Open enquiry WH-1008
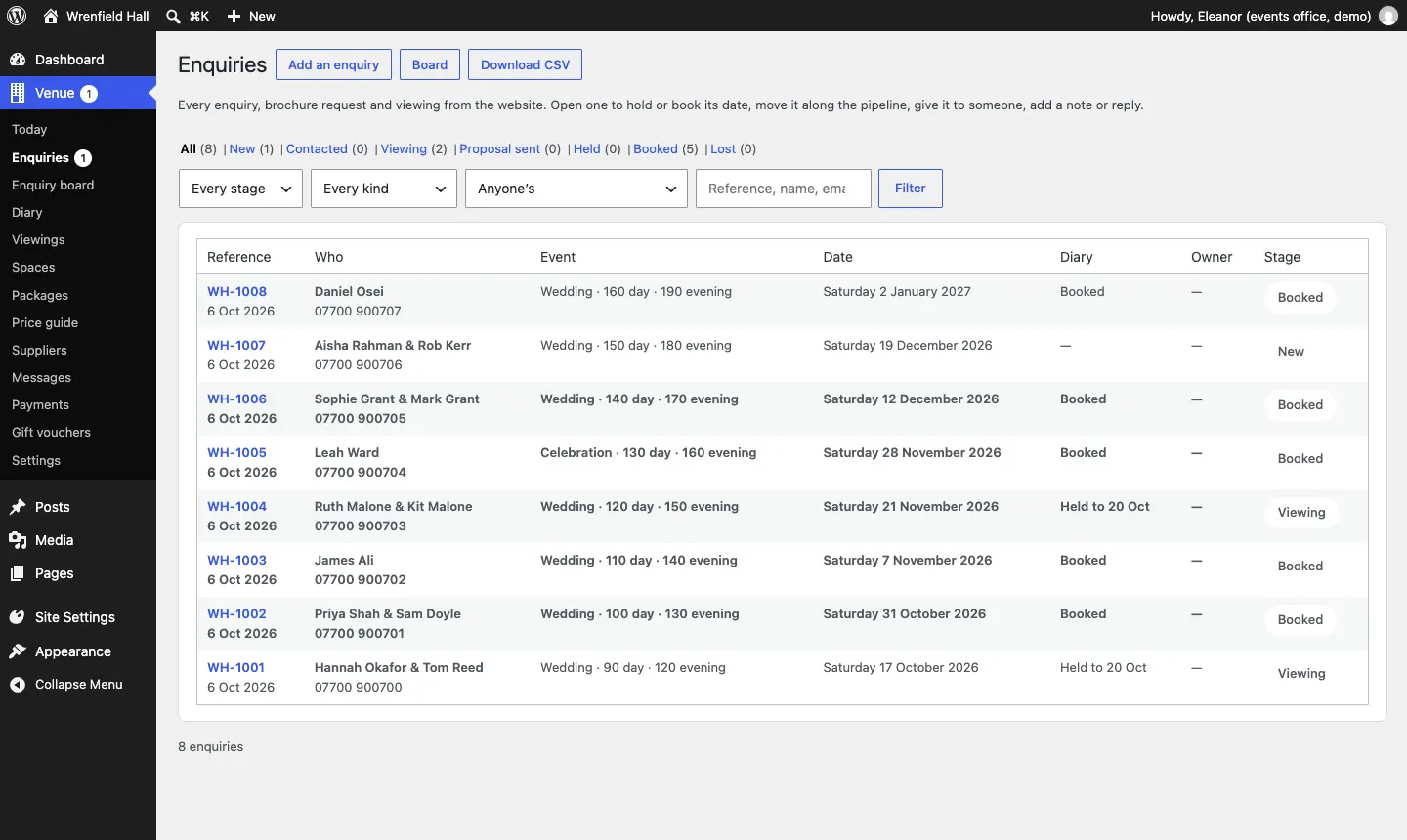The image size is (1407, 840). coord(236,292)
